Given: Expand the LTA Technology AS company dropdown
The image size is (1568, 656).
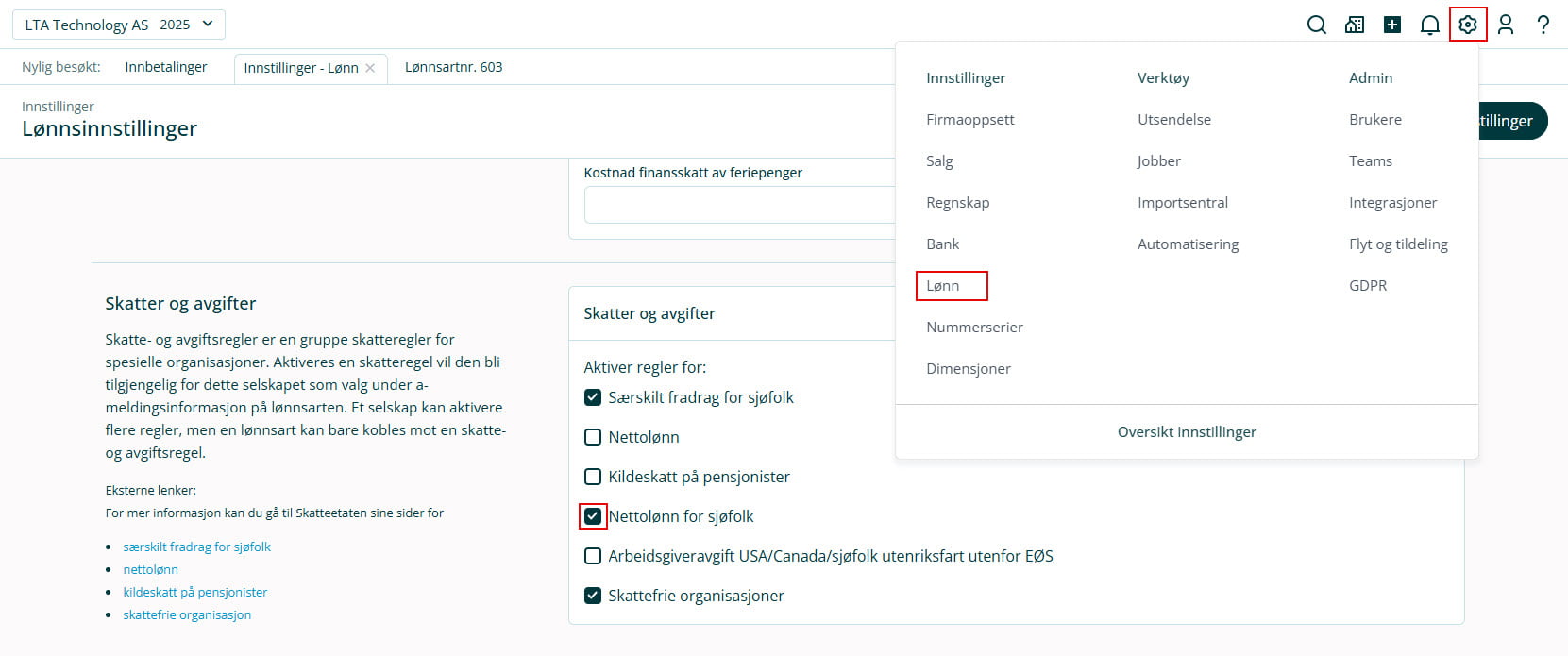Looking at the screenshot, I should point(118,25).
